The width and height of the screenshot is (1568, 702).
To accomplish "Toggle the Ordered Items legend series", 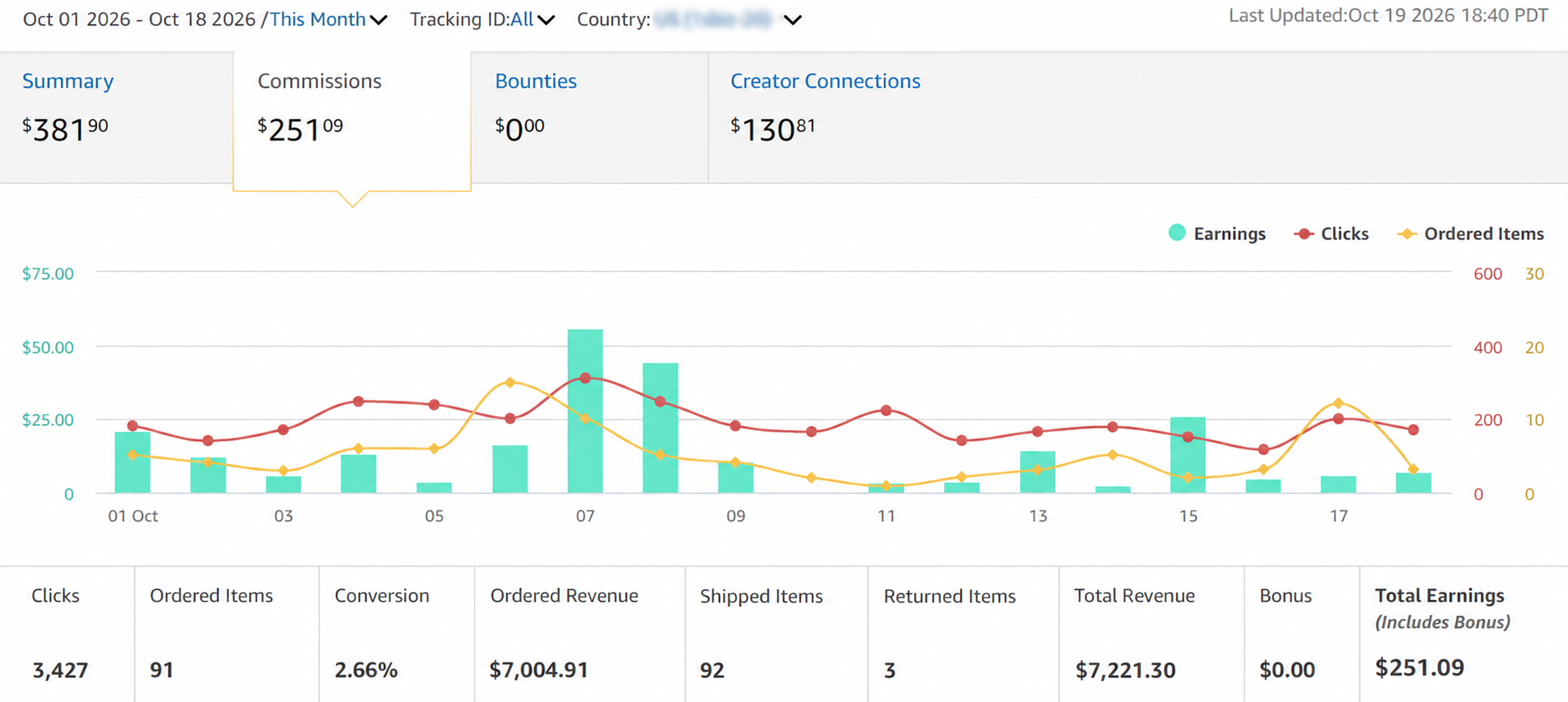I will pyautogui.click(x=1471, y=233).
